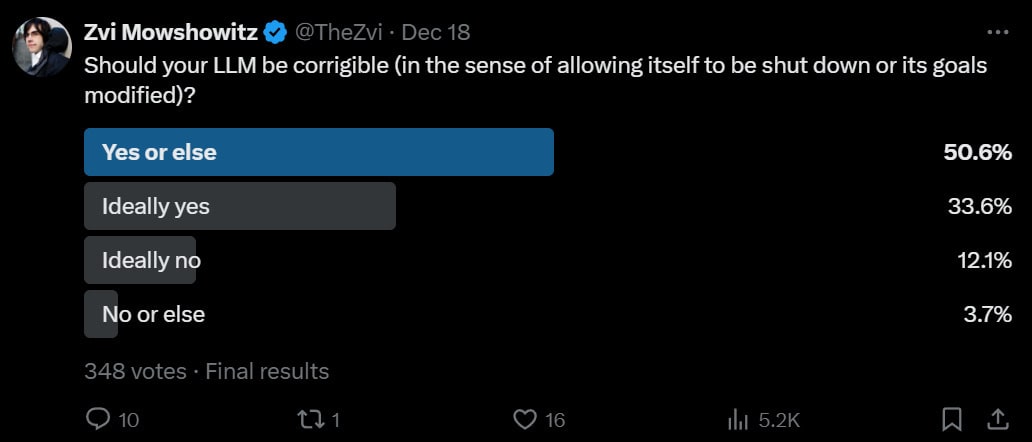Select the "Ideally yes" poll option

coord(240,206)
